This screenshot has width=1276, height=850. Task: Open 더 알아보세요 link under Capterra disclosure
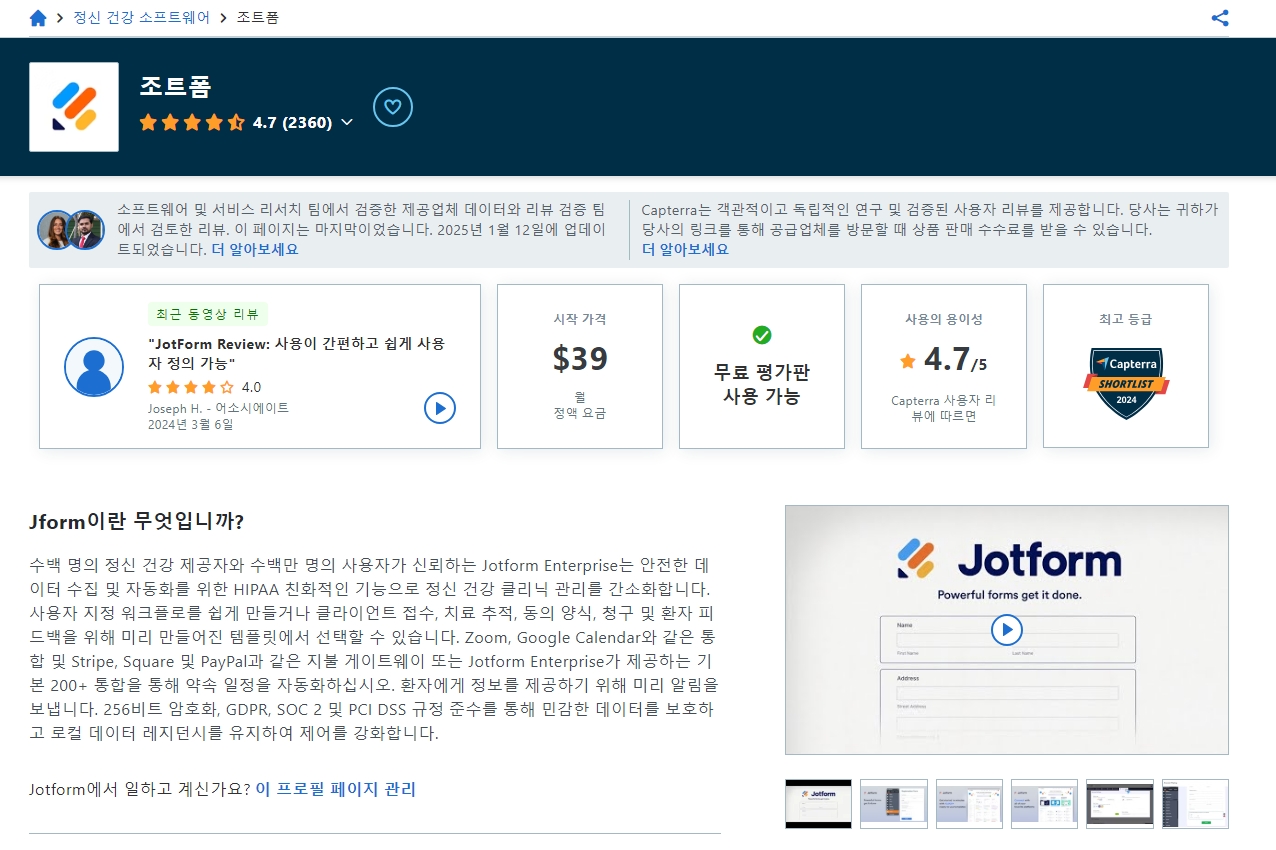685,249
